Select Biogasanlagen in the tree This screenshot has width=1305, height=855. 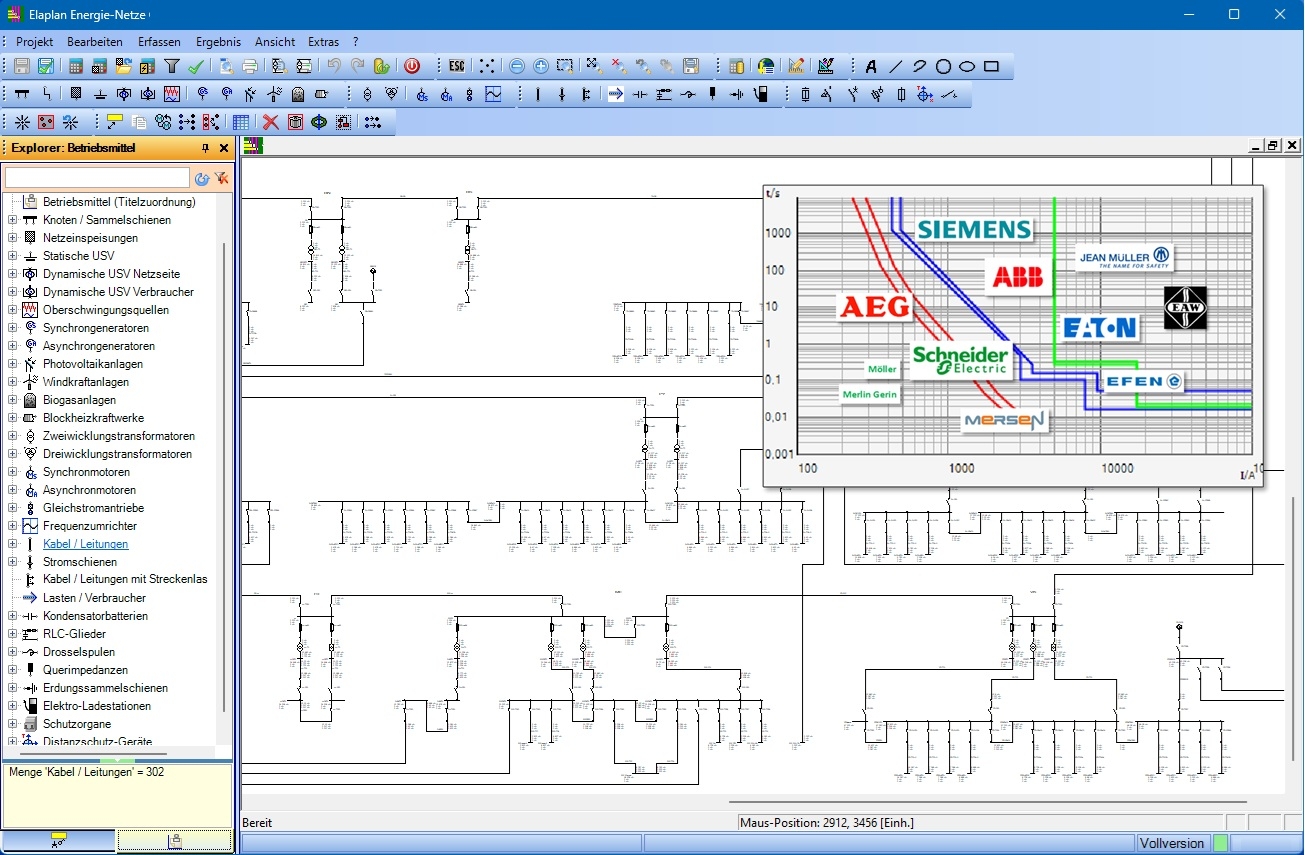(x=79, y=400)
